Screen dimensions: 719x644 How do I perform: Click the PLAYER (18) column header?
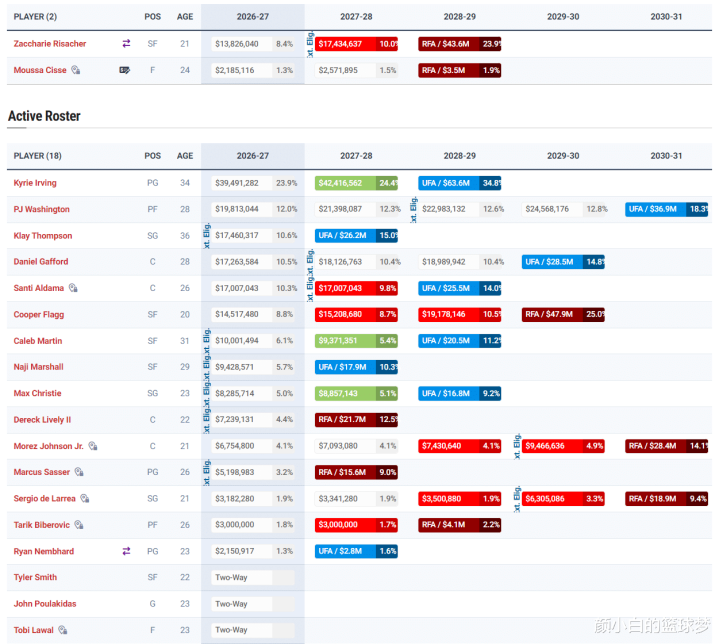coord(38,156)
